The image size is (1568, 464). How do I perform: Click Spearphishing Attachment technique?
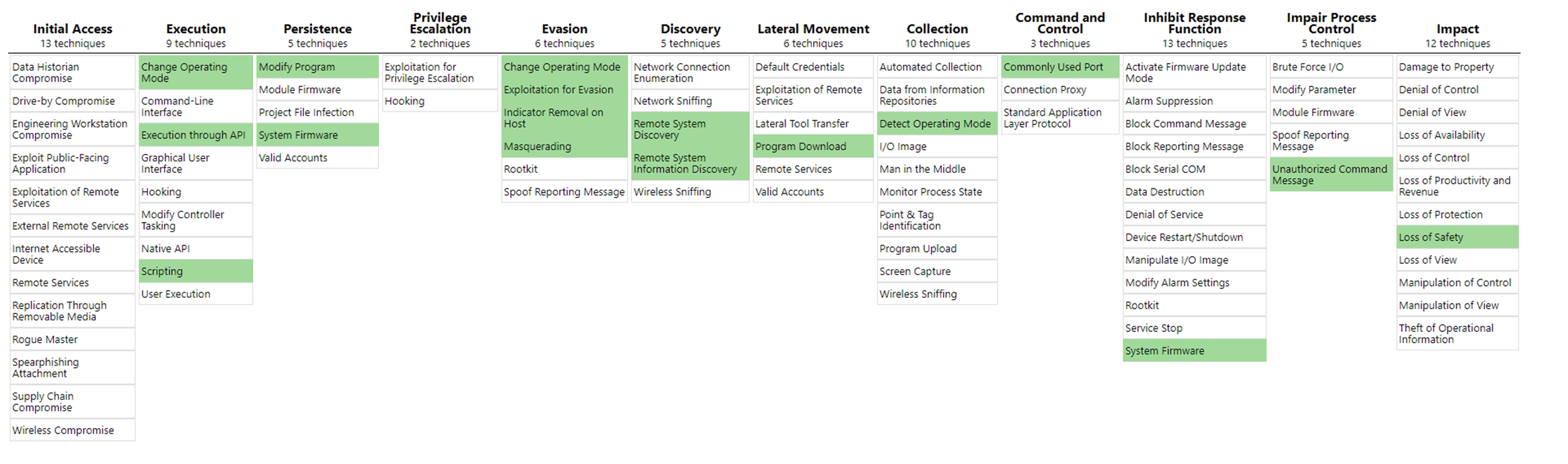72,367
